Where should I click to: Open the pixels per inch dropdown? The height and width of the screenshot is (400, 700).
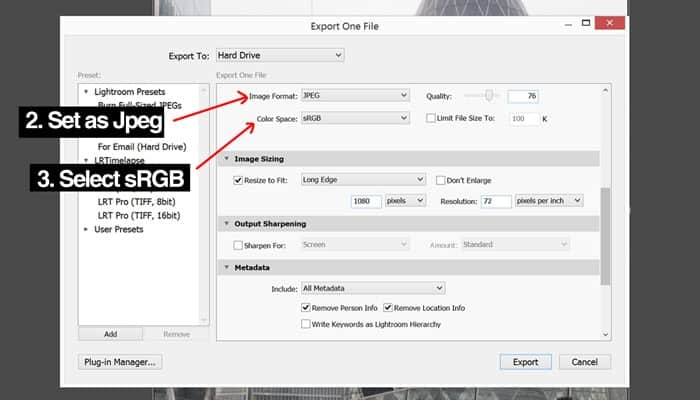549,201
